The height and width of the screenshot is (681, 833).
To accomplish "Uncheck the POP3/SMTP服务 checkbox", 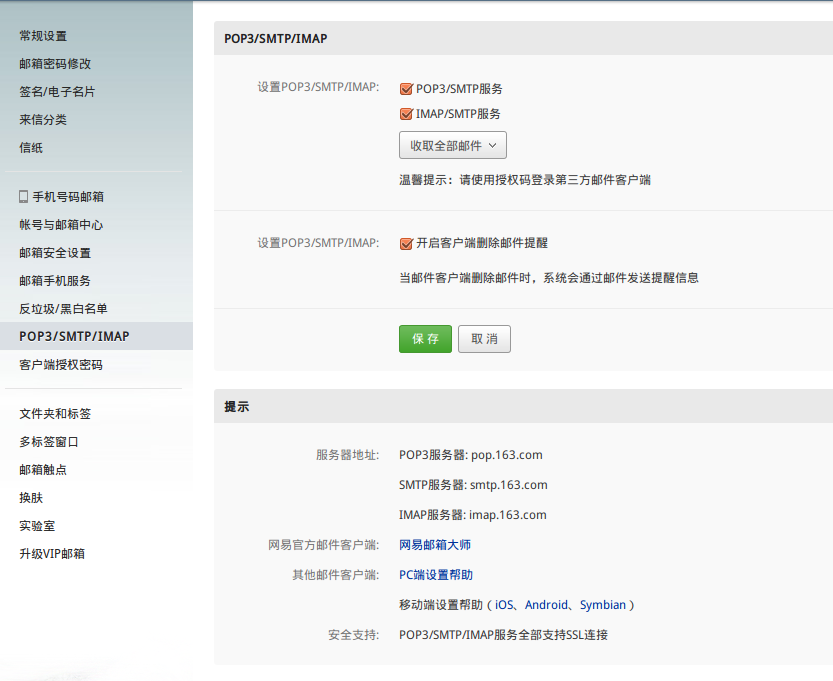I will pyautogui.click(x=406, y=89).
